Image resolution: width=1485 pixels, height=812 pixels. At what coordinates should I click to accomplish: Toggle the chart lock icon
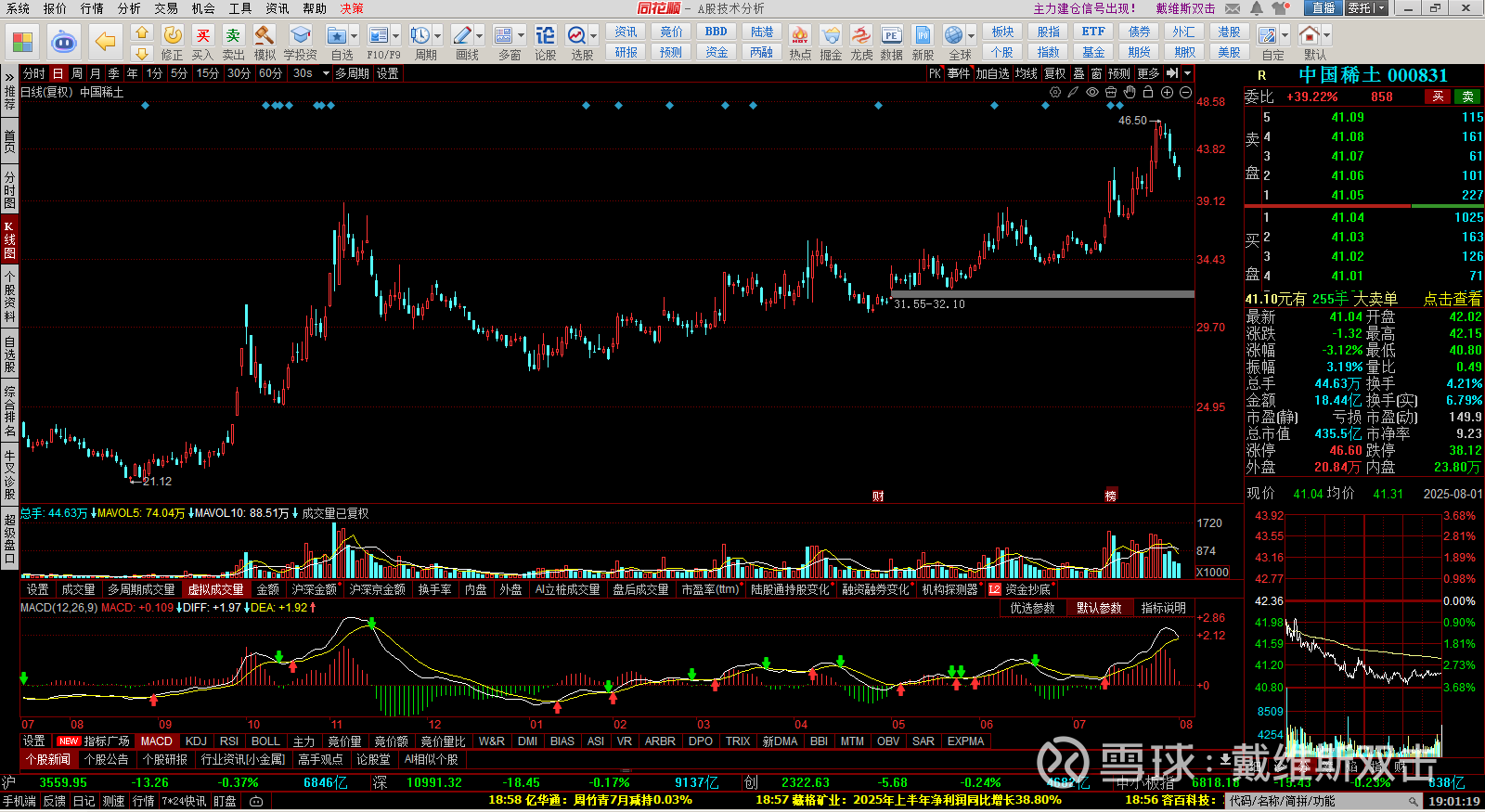point(1148,92)
